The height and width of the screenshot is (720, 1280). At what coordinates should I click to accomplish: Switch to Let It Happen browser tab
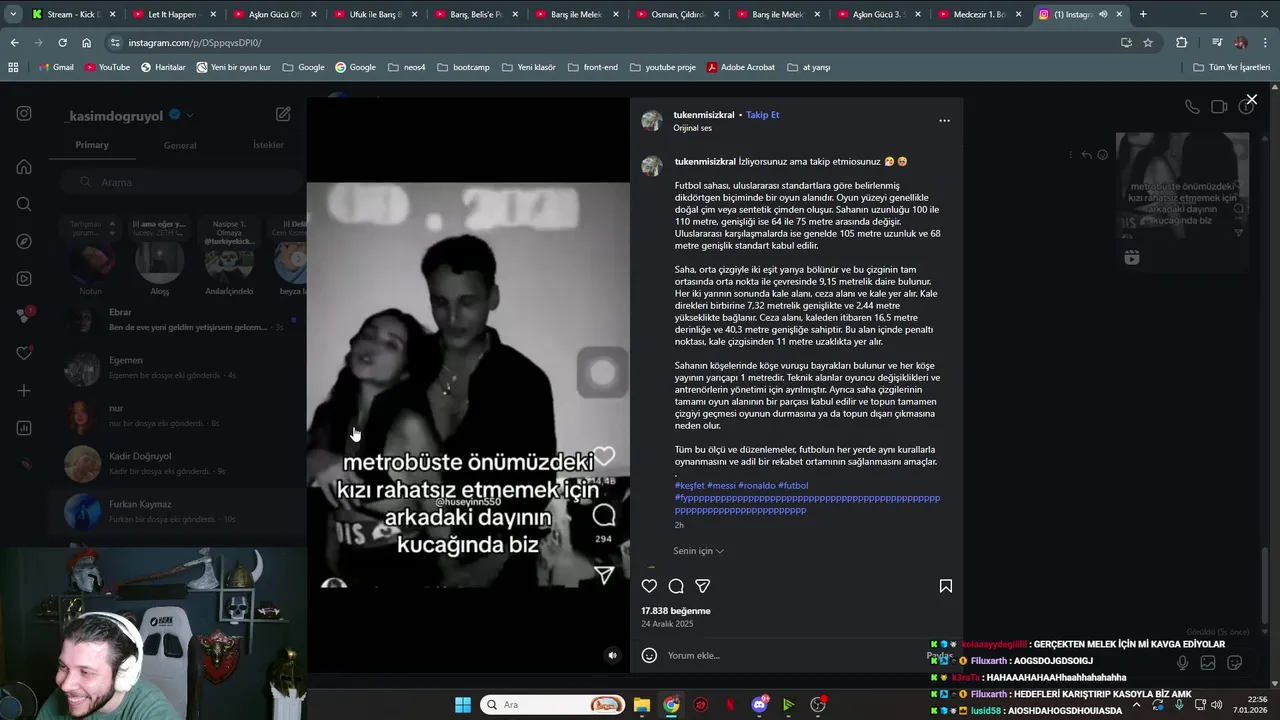click(173, 14)
